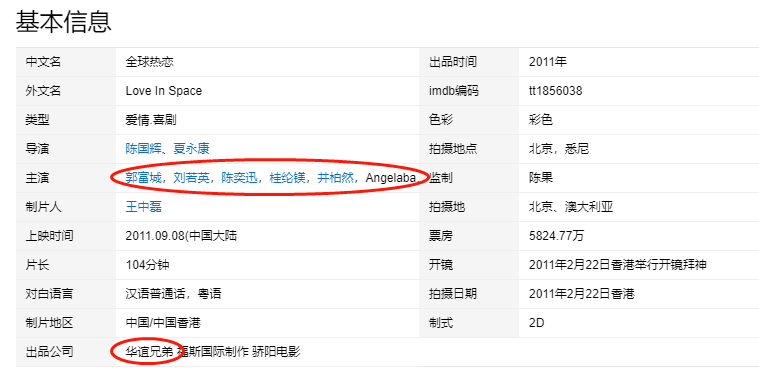Select the imdb编码 label cell
Viewport: 759px width, 380px height.
[x=469, y=91]
